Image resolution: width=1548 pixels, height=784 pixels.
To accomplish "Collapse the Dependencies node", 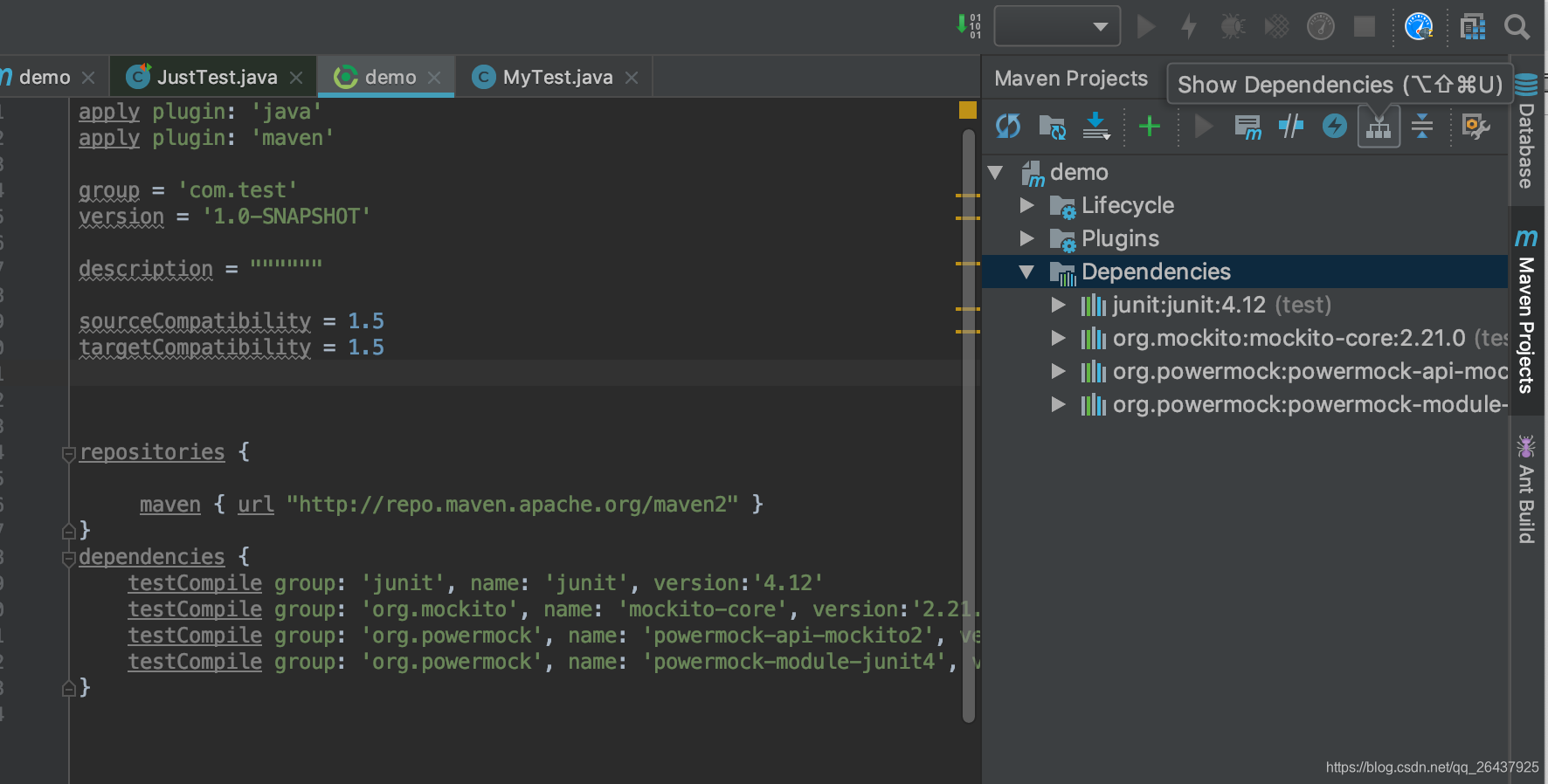I will click(x=1027, y=272).
